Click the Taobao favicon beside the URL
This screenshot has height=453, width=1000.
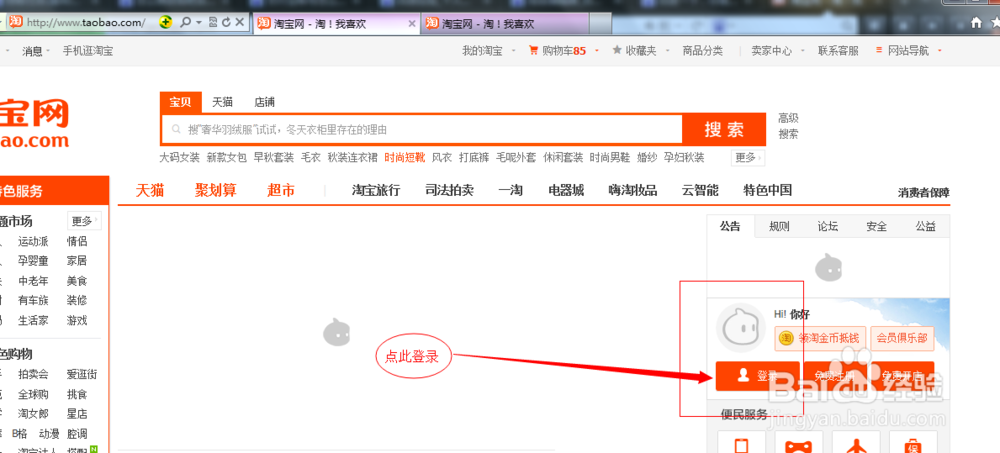pyautogui.click(x=16, y=22)
